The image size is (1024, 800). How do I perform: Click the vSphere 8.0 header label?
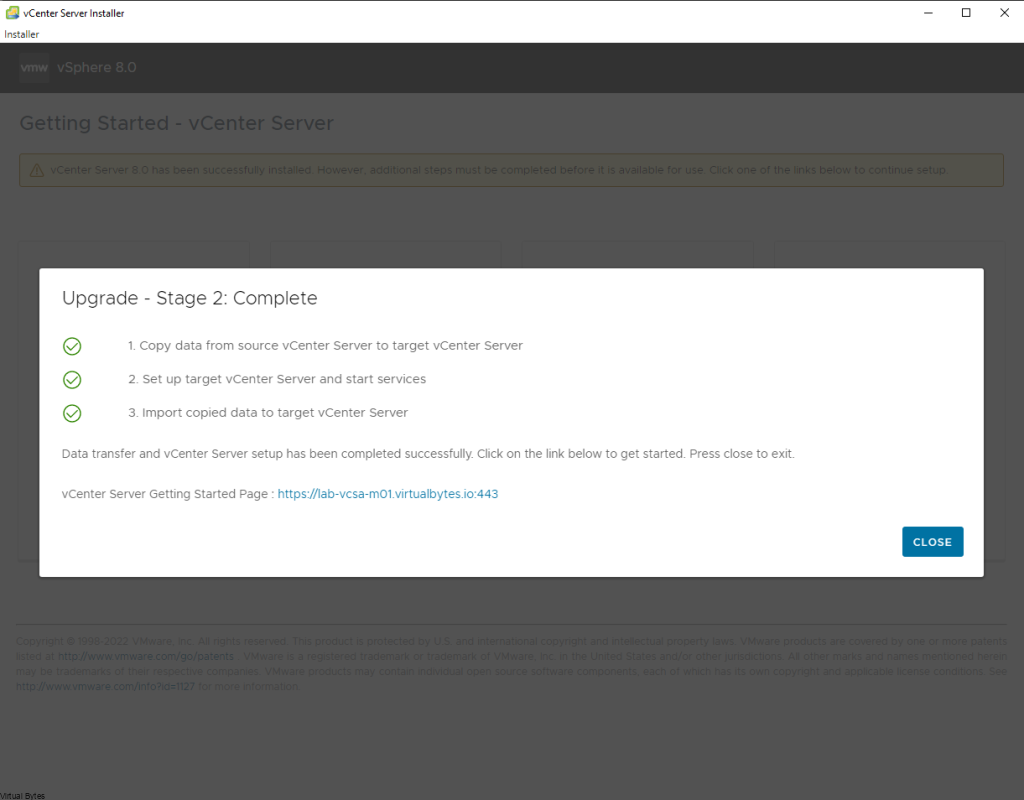point(97,68)
